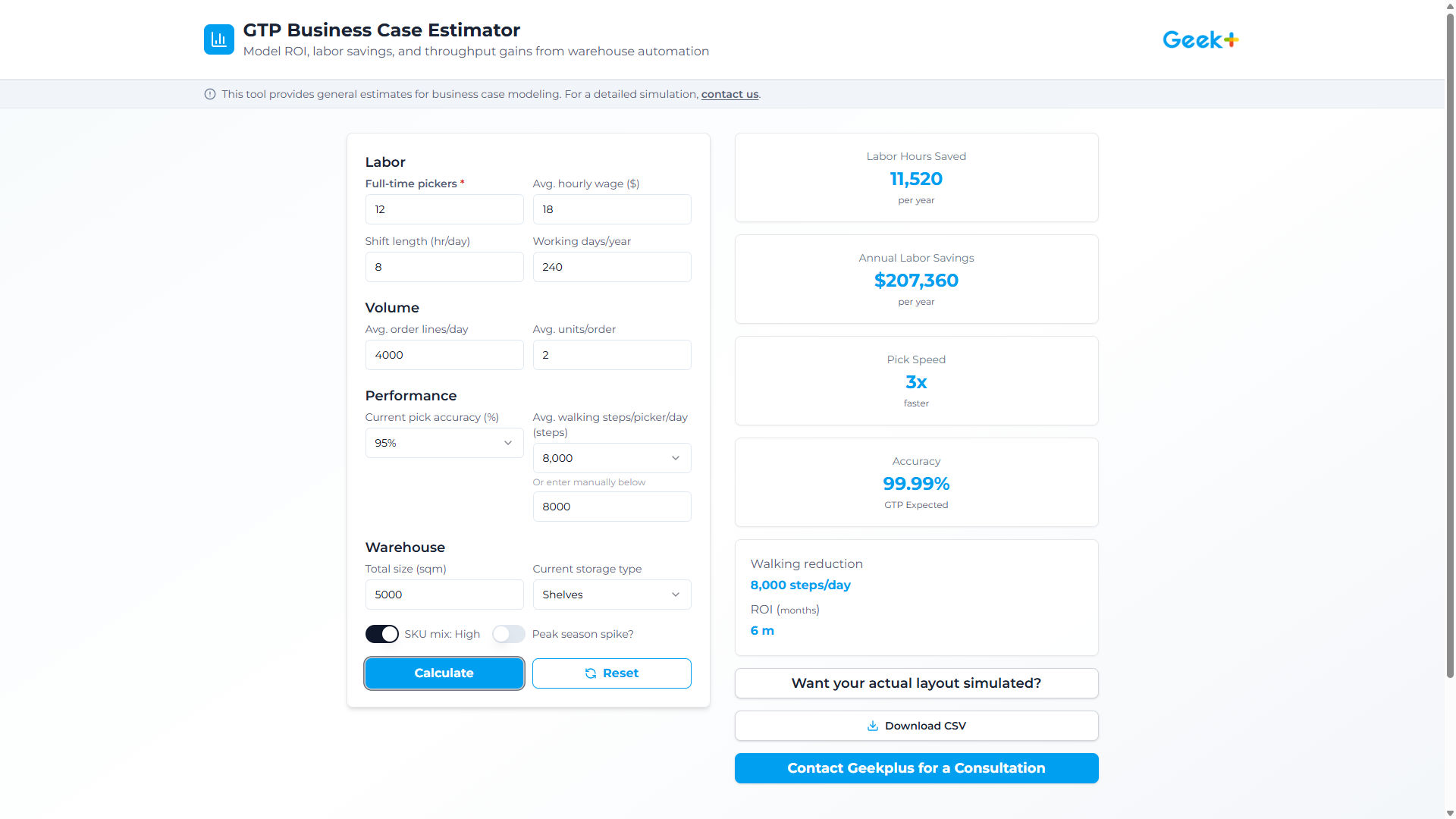Click the info circle icon in the notice banner

209,94
